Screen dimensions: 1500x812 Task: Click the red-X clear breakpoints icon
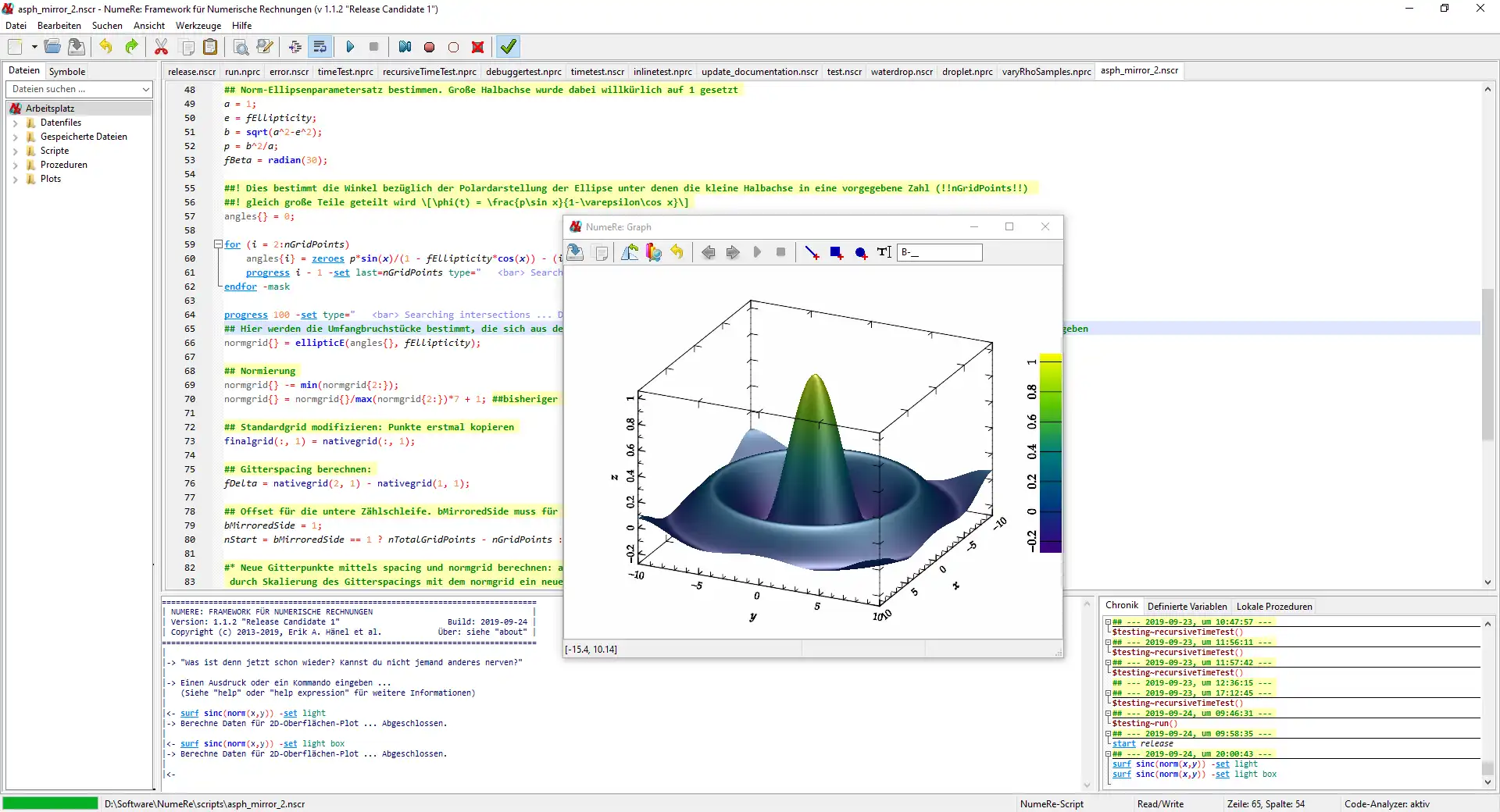point(478,47)
